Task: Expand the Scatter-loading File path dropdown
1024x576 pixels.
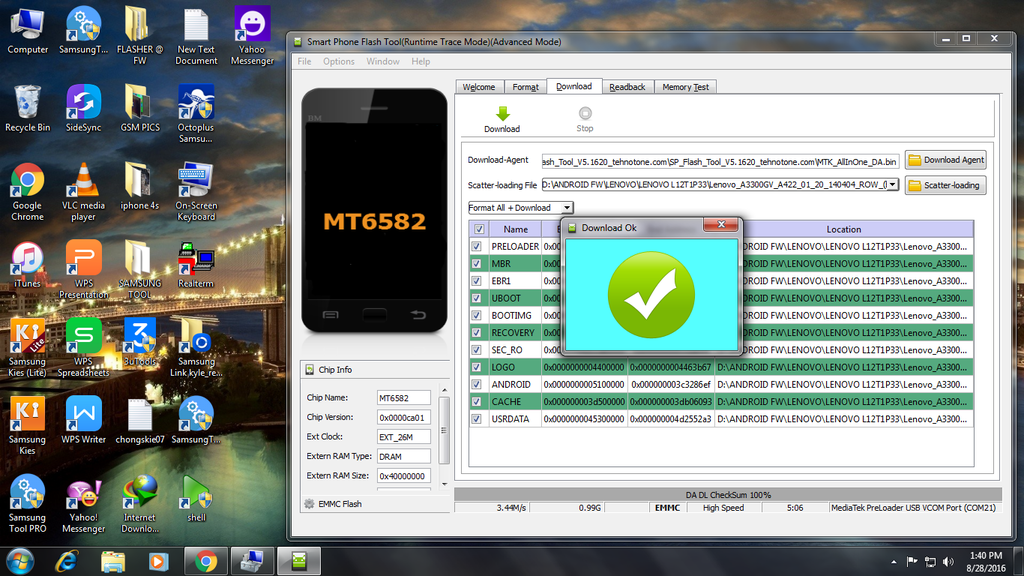Action: pyautogui.click(x=892, y=185)
